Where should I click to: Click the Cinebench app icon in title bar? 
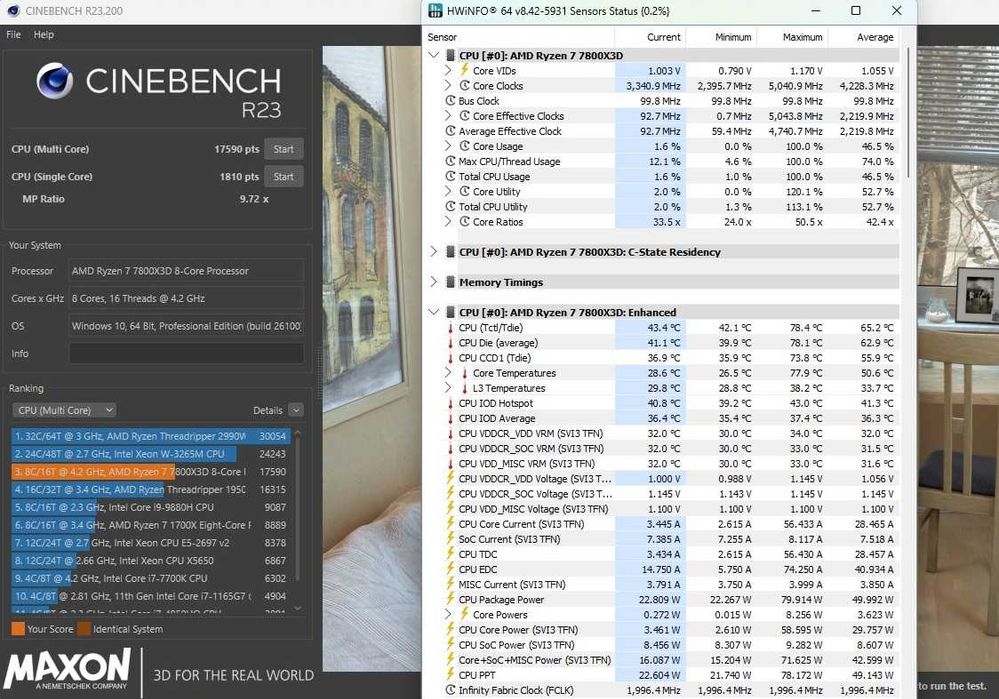click(13, 11)
